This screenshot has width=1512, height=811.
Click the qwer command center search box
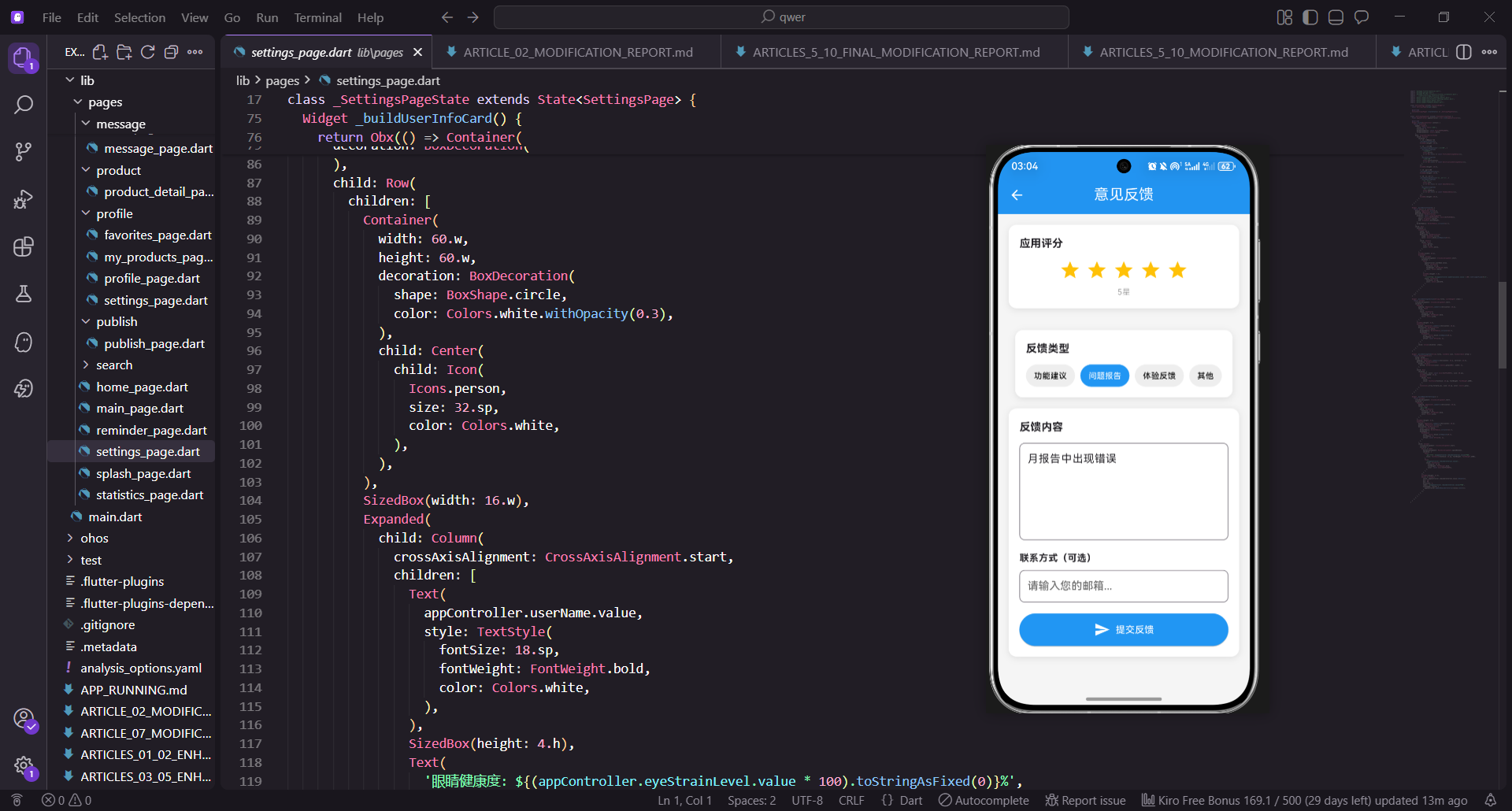pos(781,17)
